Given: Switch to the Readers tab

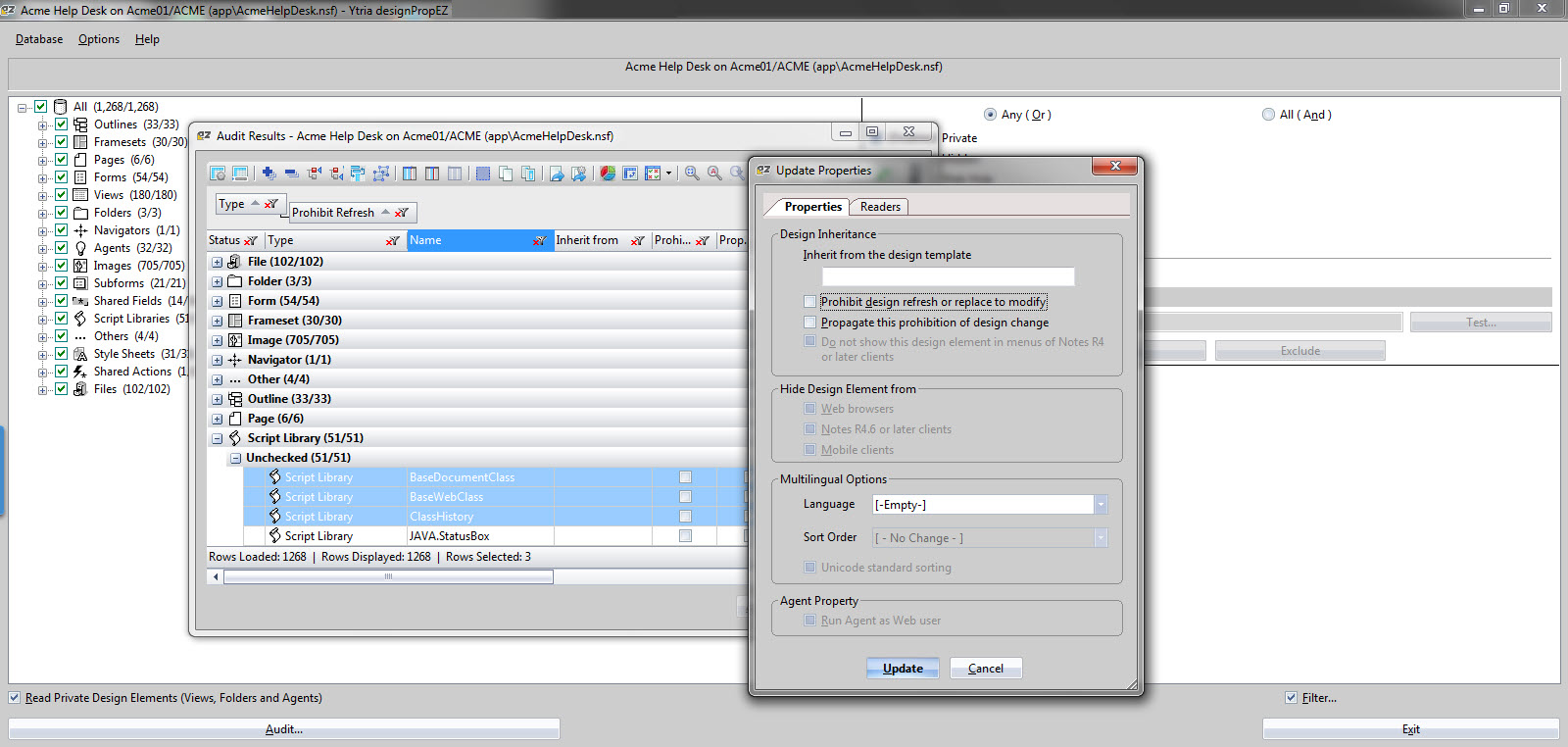Looking at the screenshot, I should [x=880, y=207].
